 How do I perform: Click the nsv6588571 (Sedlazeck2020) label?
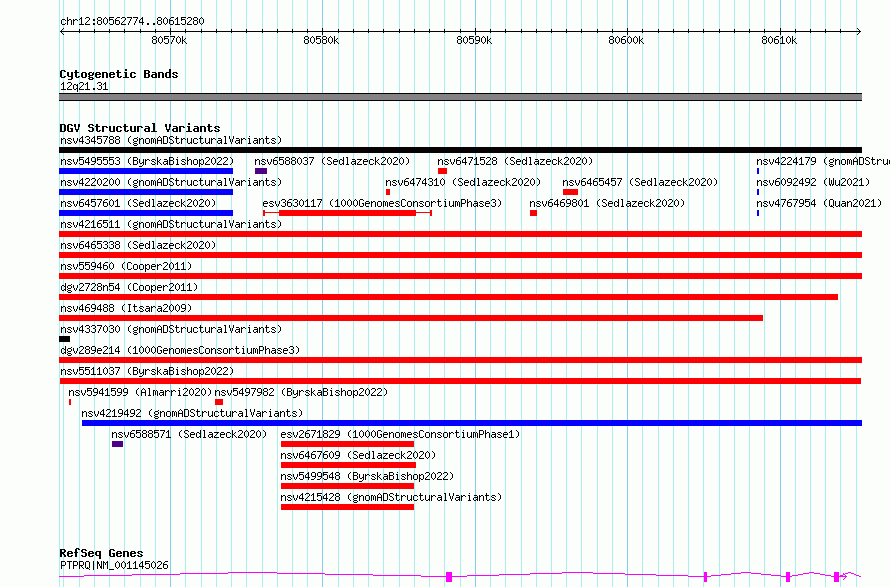pos(189,434)
